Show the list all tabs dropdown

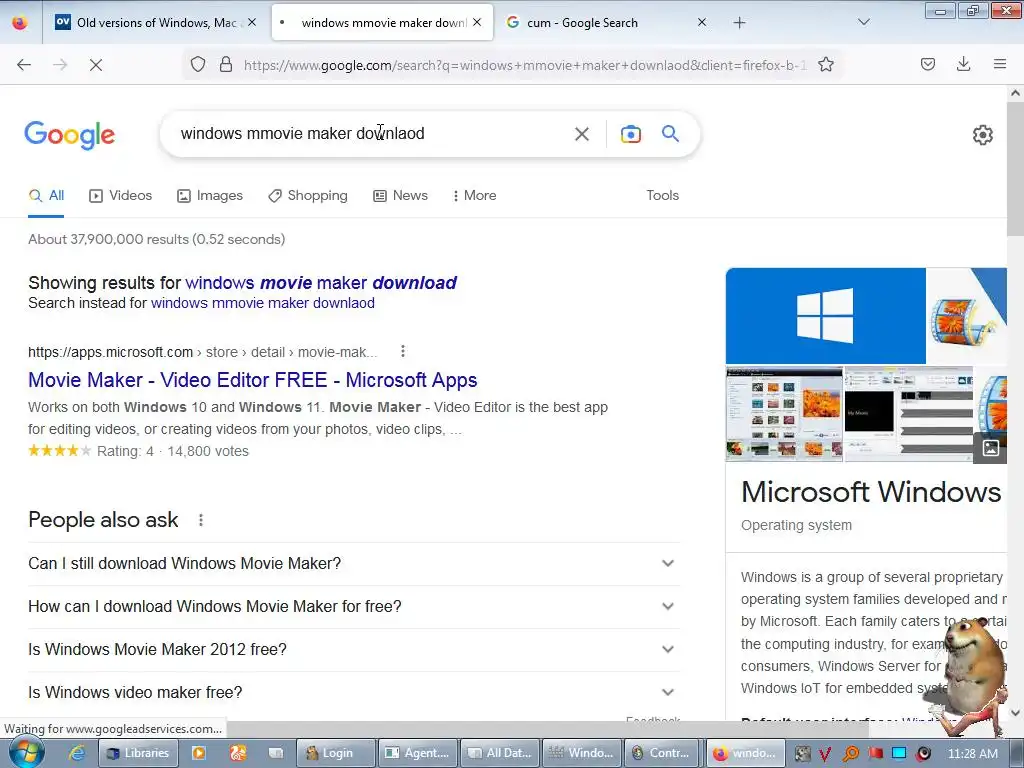coord(863,22)
